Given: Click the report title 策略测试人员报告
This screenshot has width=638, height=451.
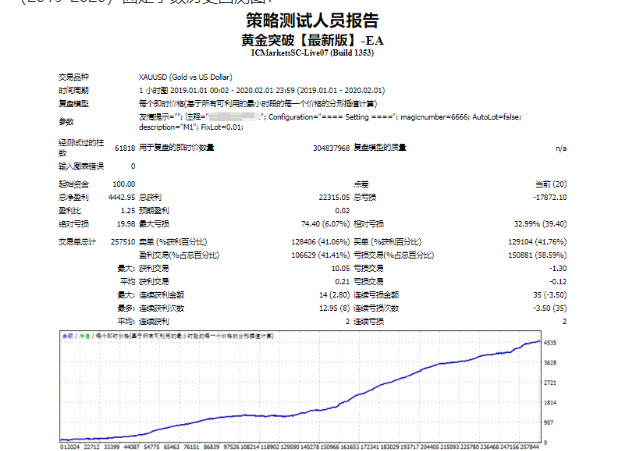Looking at the screenshot, I should pos(312,20).
